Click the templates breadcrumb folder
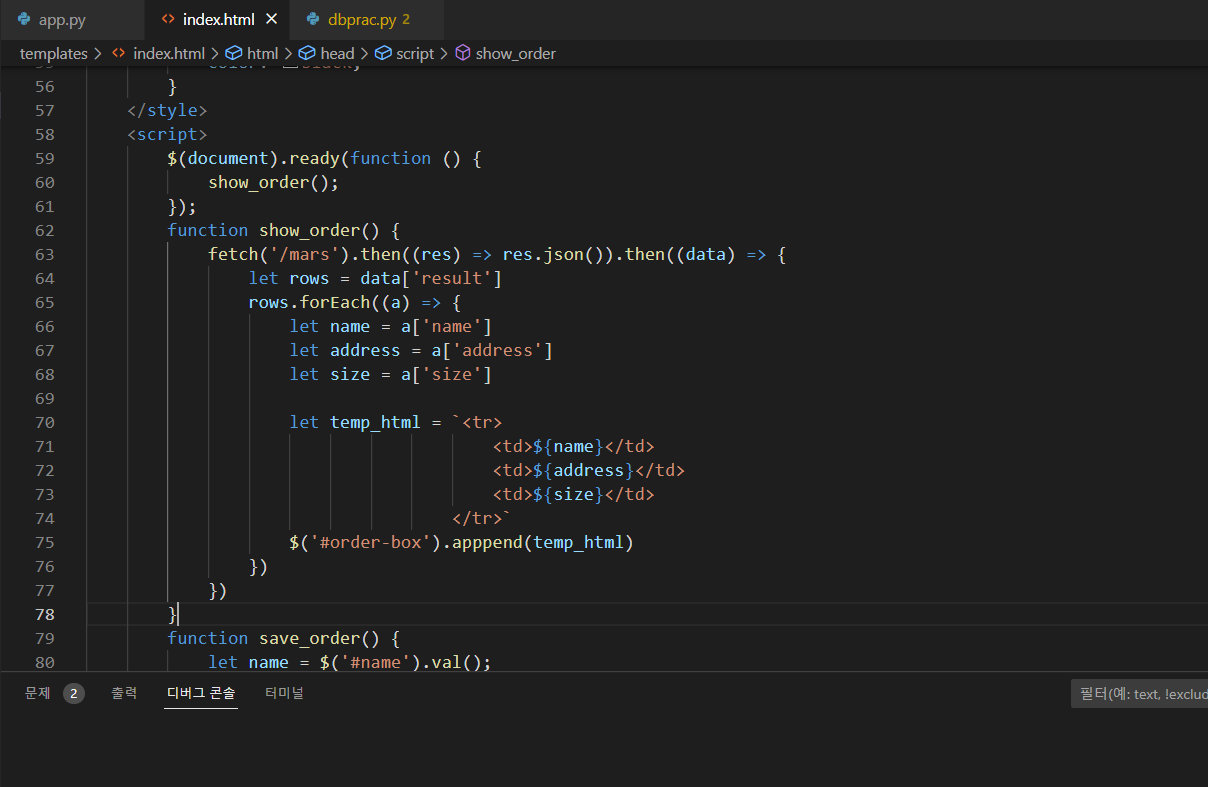 click(54, 54)
